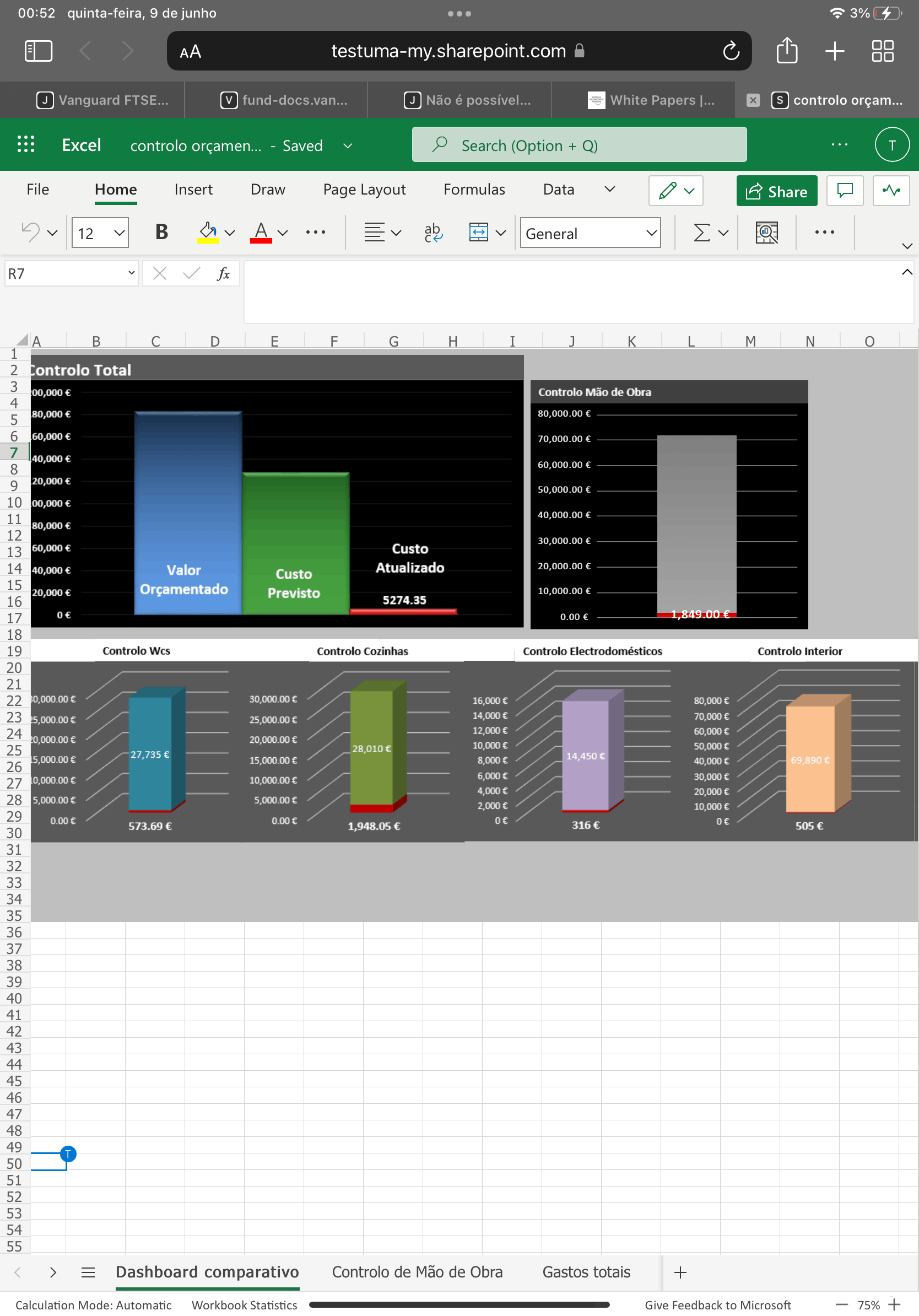The height and width of the screenshot is (1316, 919).
Task: Open the AA reader text options
Action: 190,52
